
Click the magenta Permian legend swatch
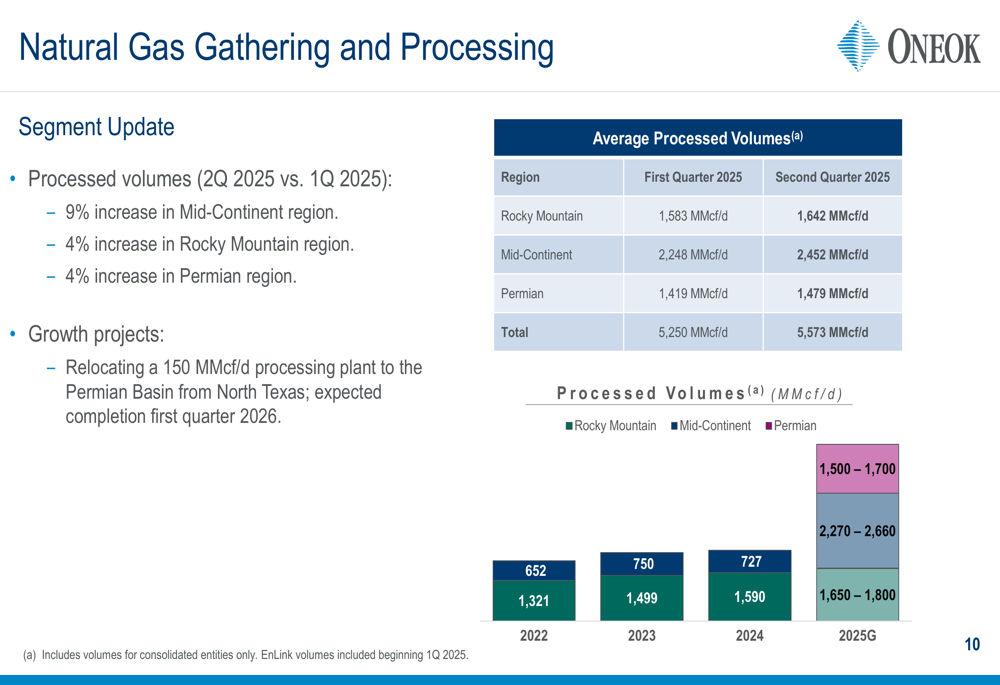(x=768, y=426)
